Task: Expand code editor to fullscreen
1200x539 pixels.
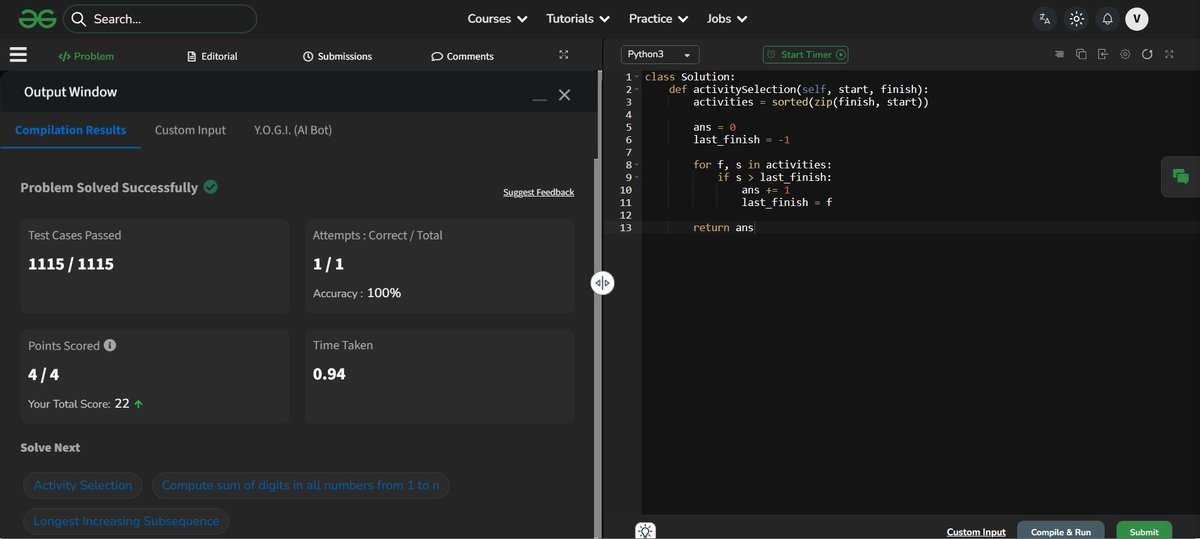Action: pyautogui.click(x=1170, y=55)
